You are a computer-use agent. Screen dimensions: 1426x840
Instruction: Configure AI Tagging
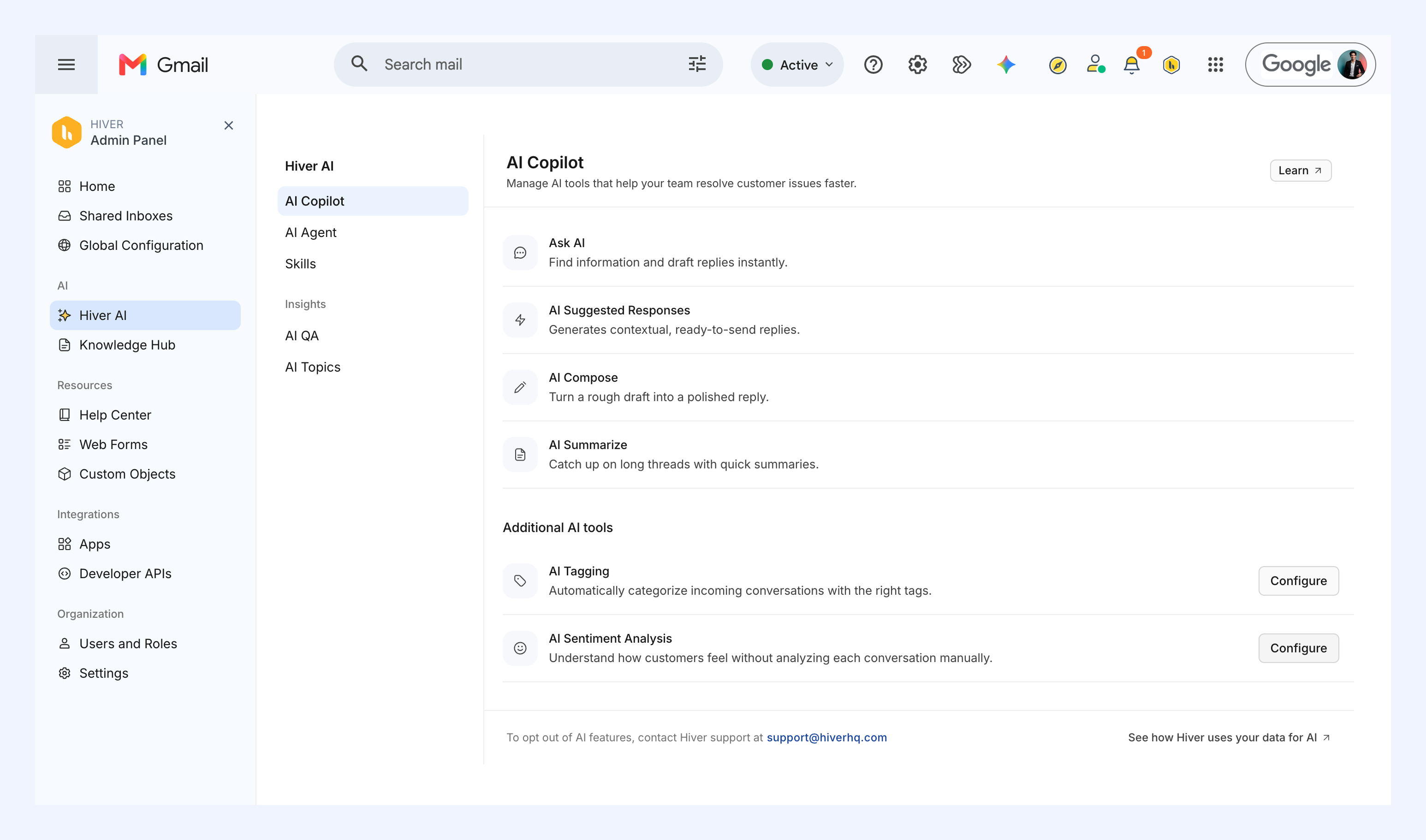tap(1298, 581)
